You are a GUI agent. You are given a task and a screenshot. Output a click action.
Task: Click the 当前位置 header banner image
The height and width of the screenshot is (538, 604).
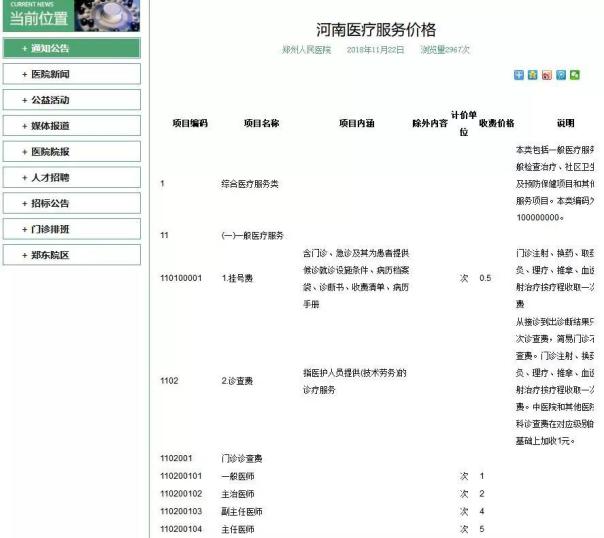click(x=70, y=16)
